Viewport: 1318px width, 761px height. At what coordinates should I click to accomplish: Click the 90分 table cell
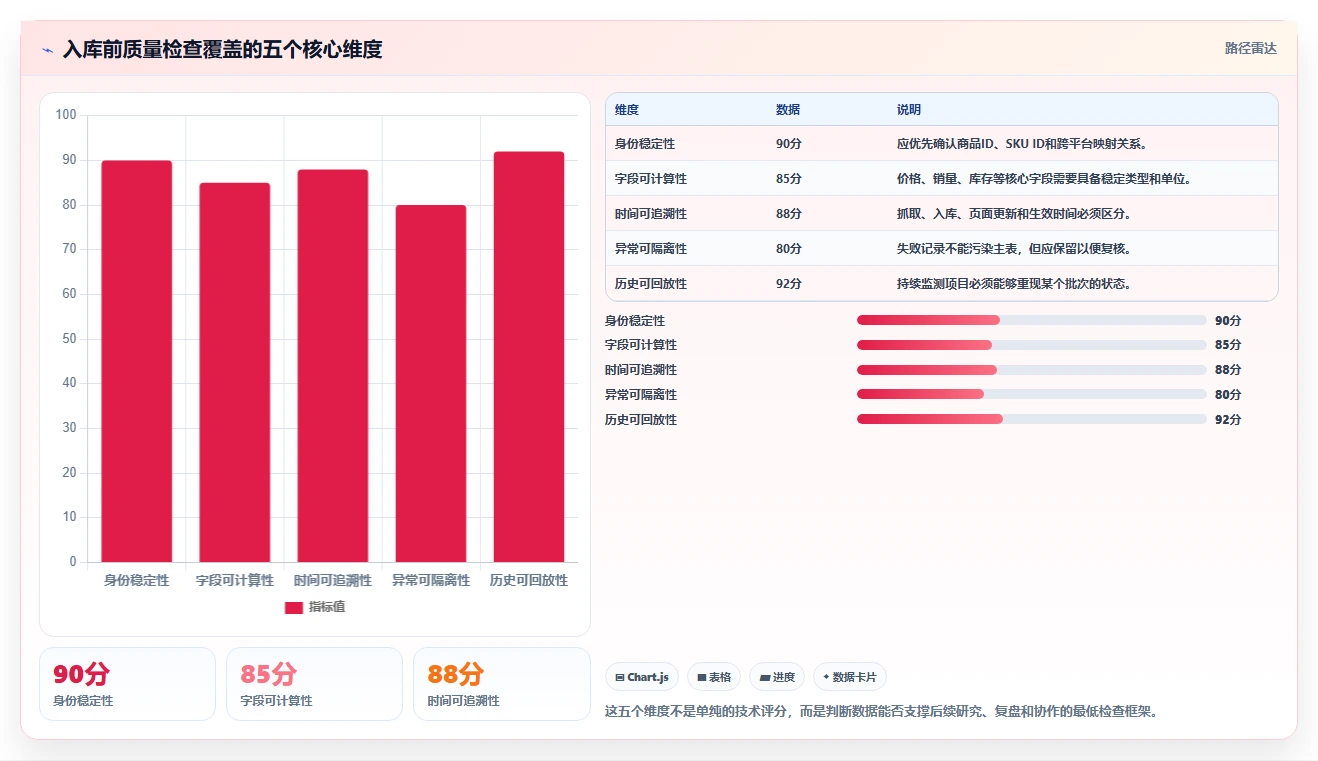click(x=789, y=143)
